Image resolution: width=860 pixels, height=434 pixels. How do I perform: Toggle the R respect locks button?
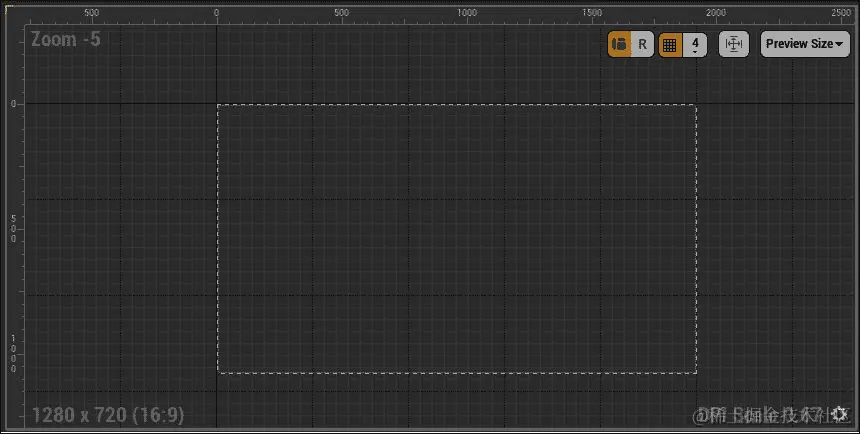point(642,44)
